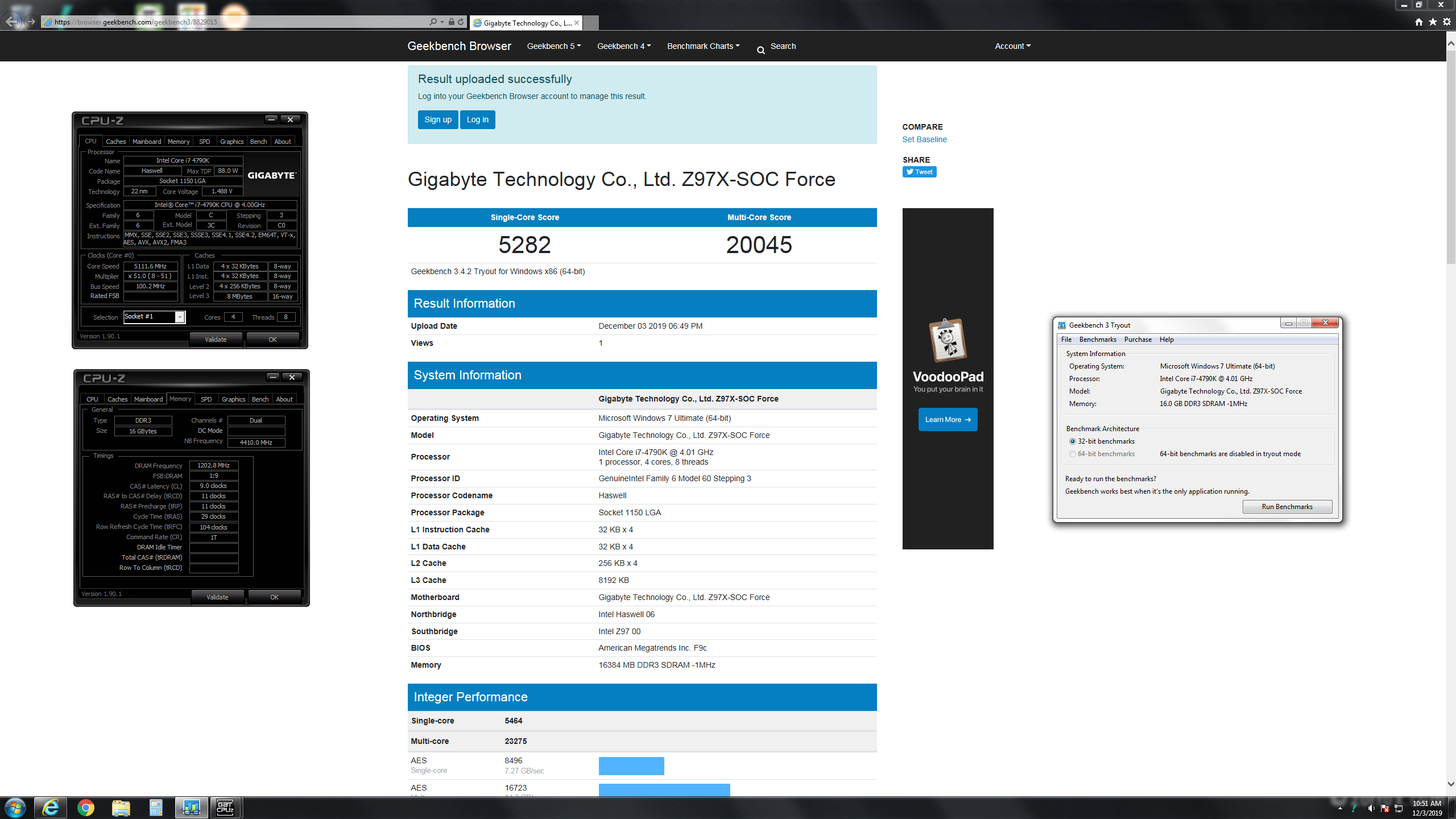Screen dimensions: 1456x819
Task: Open the volume speaker tray icon
Action: 1371,808
